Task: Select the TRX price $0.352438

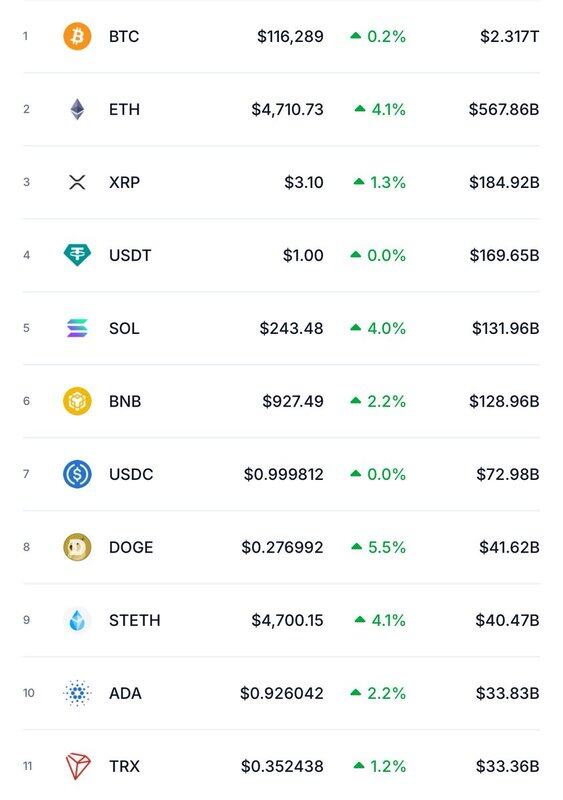Action: tap(282, 766)
